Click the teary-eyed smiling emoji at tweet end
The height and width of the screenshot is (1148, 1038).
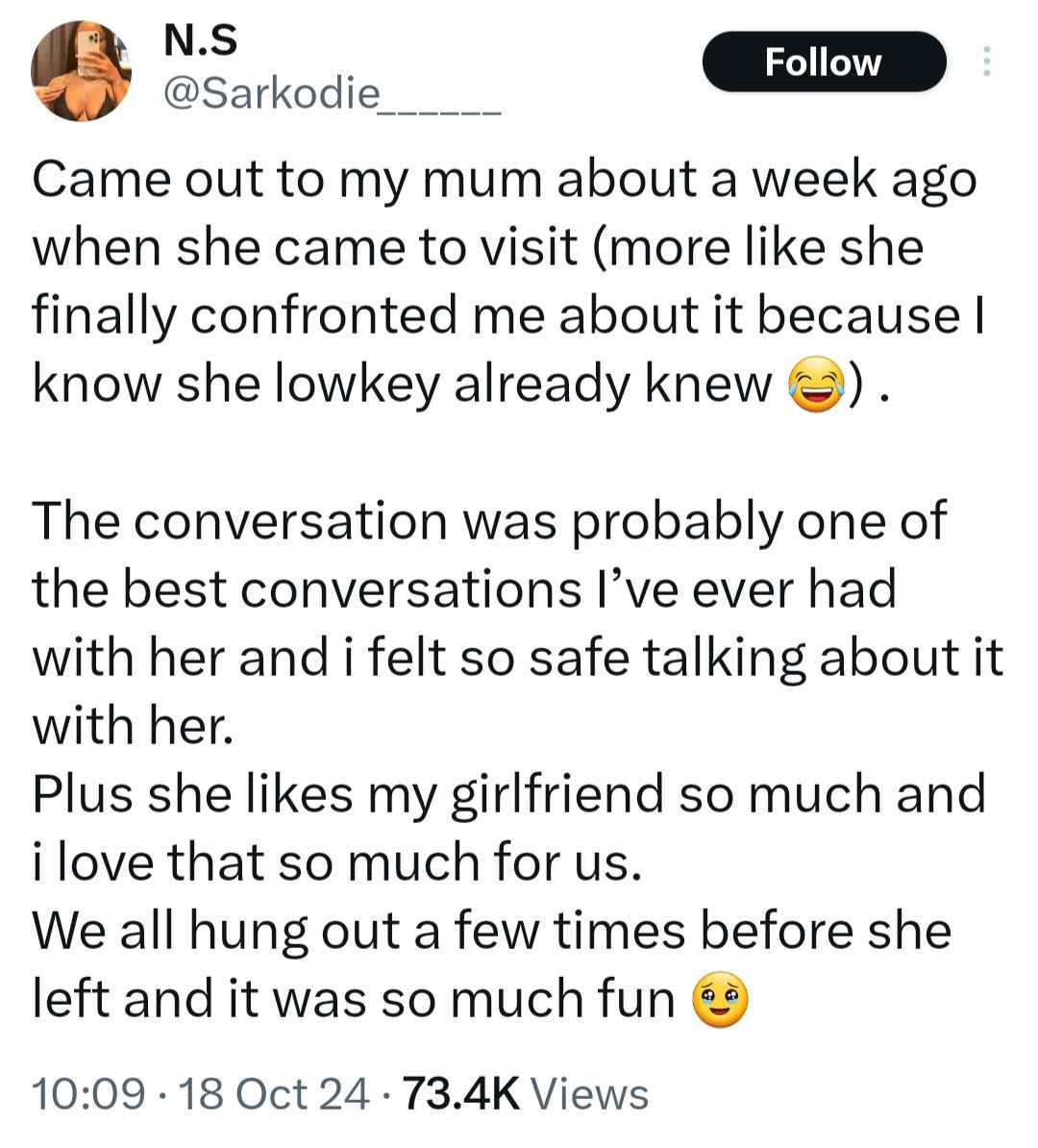click(720, 1000)
